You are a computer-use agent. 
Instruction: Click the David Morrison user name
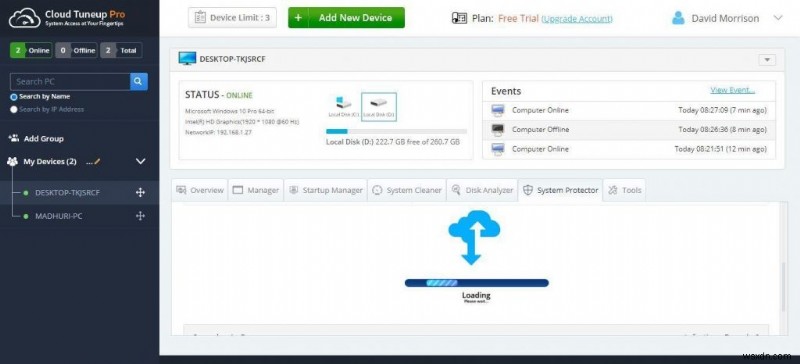725,18
